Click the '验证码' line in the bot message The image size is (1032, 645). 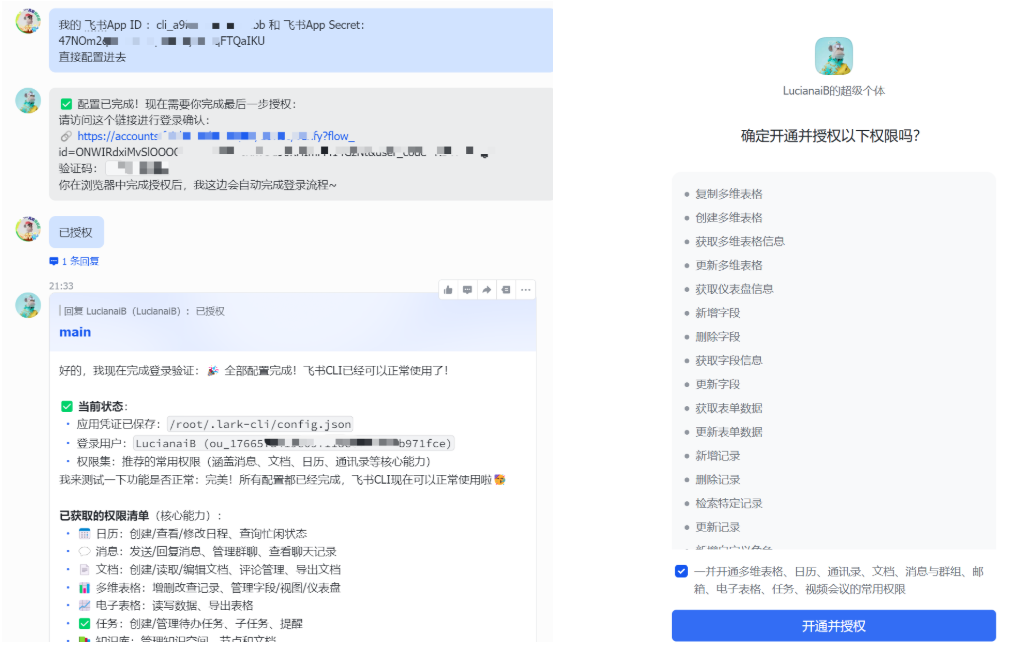[x=113, y=168]
